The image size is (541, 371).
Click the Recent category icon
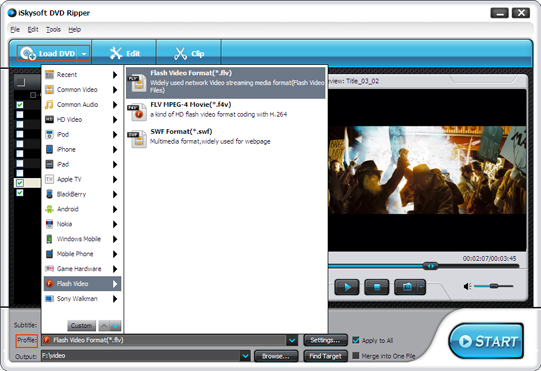click(49, 75)
